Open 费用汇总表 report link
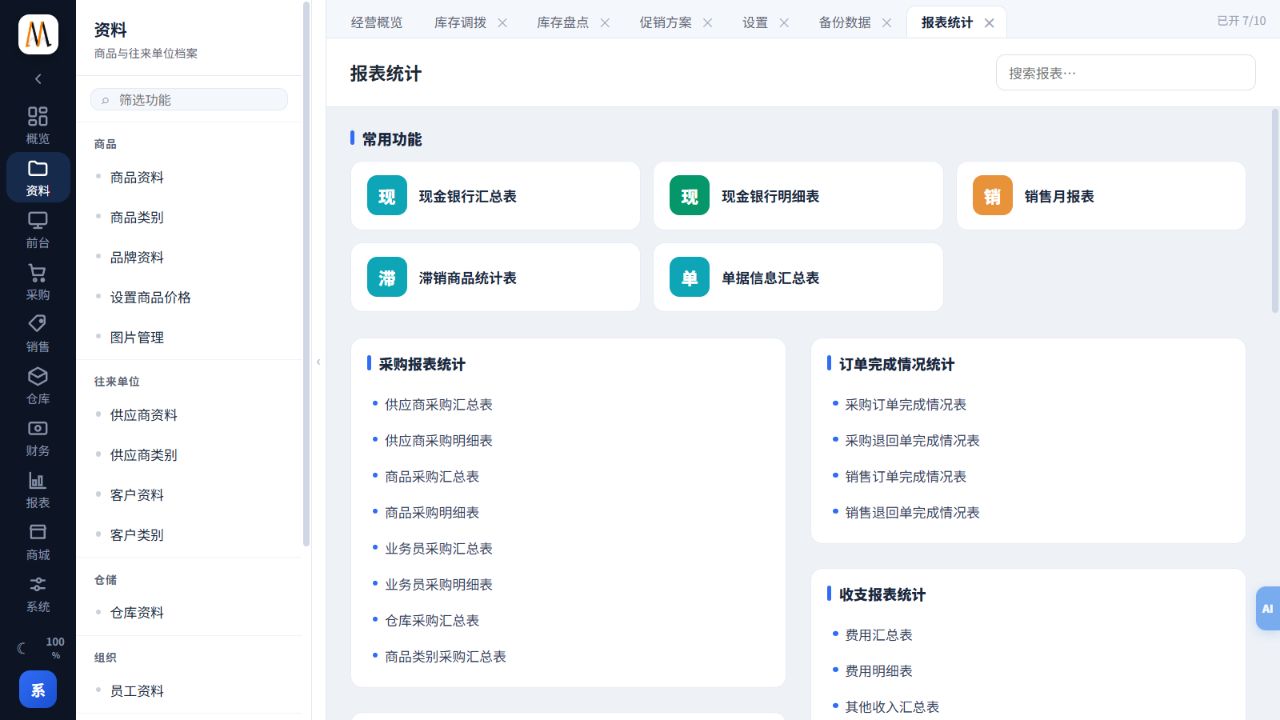Viewport: 1280px width, 720px height. 879,635
